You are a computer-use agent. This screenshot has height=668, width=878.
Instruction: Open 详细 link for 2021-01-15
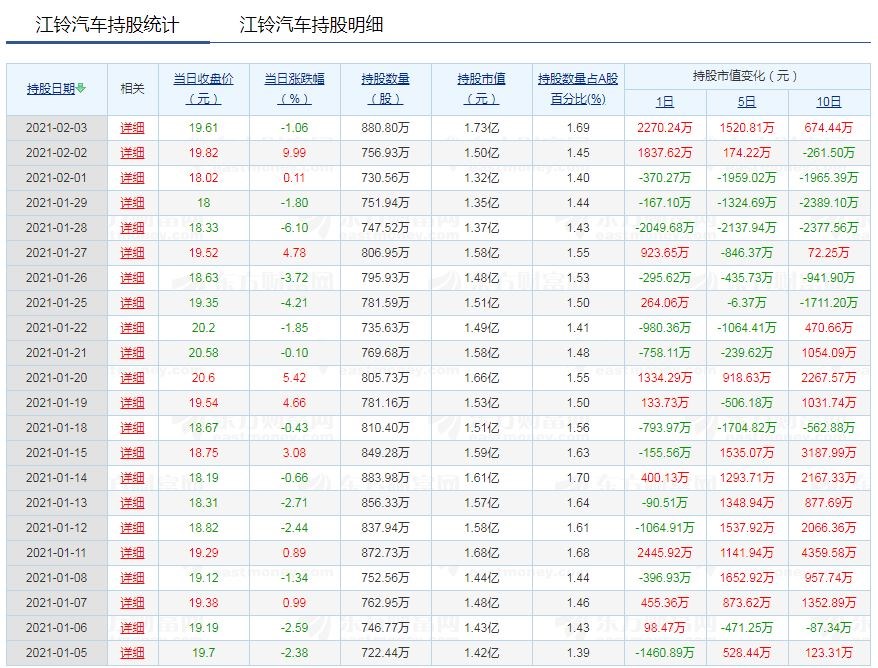tap(132, 452)
